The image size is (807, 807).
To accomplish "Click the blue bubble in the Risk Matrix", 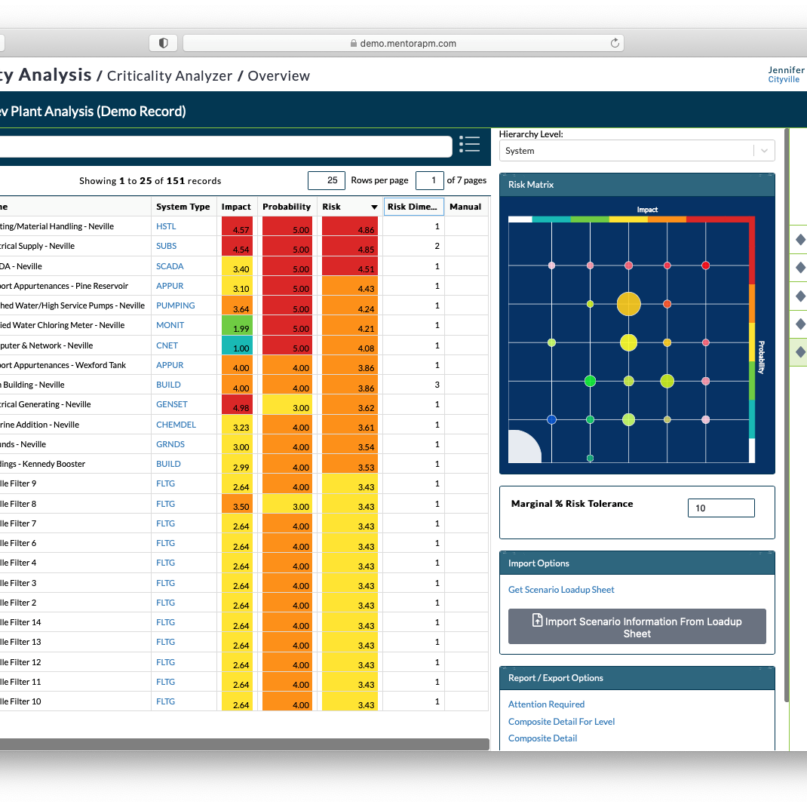I will point(551,420).
